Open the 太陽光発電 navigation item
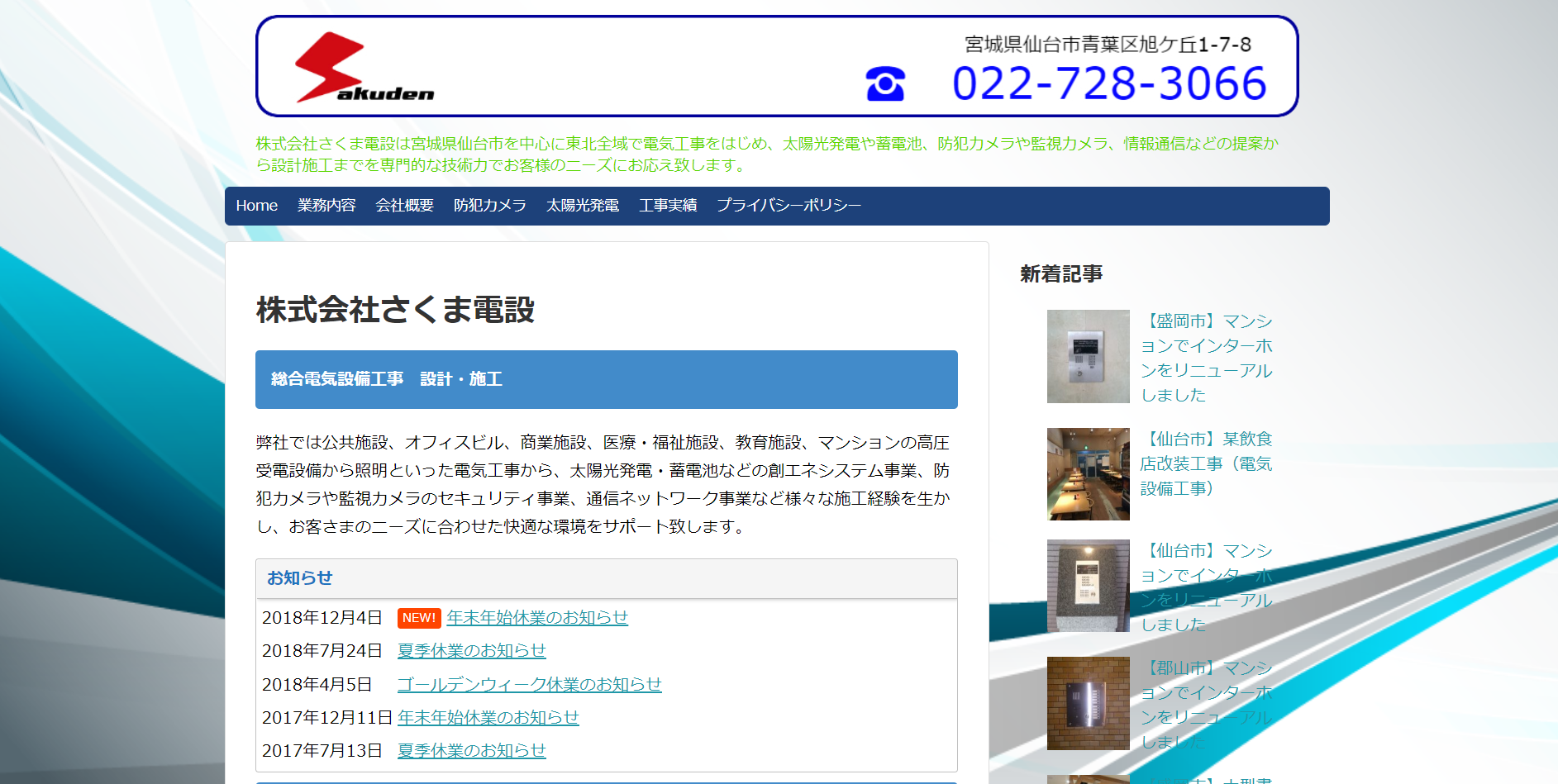Screen dimensions: 1558x784 pos(582,205)
